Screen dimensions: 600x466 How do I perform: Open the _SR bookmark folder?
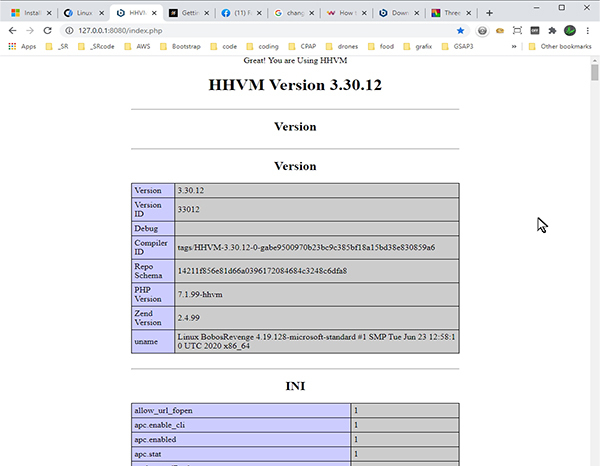[57, 46]
